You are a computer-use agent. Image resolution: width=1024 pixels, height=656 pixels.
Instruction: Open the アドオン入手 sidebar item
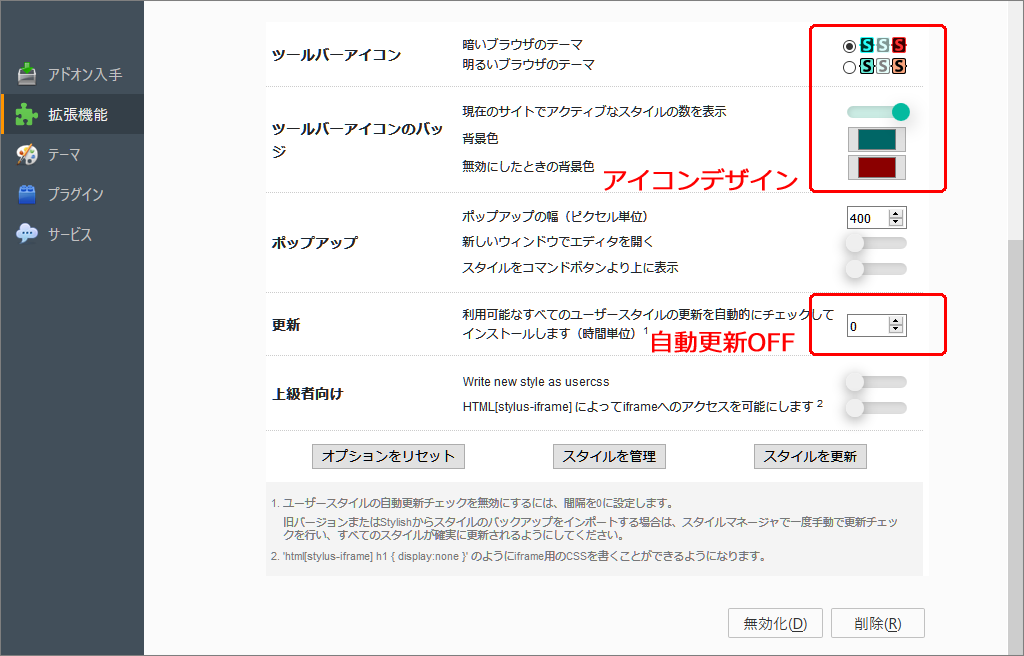(72, 74)
